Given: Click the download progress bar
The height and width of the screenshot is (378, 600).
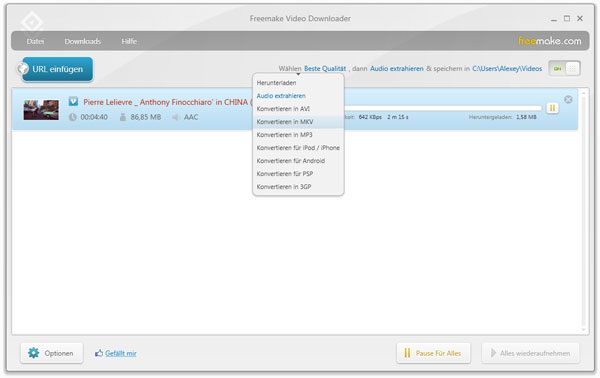Looking at the screenshot, I should pos(443,108).
